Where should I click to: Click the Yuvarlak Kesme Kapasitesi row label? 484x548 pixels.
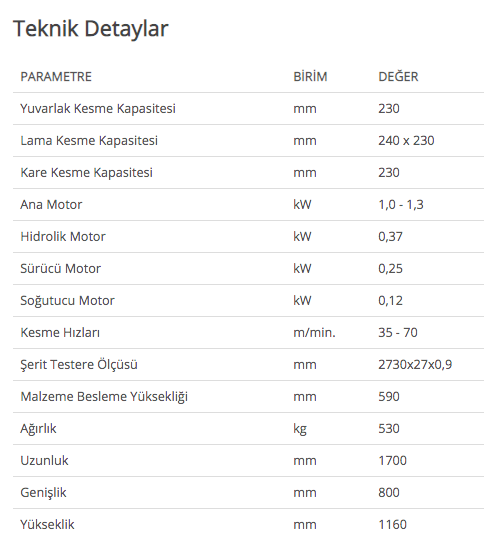(98, 109)
